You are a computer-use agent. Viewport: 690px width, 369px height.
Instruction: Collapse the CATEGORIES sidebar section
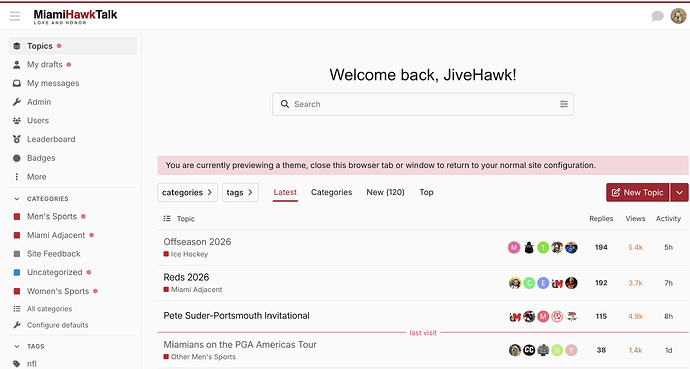coord(41,199)
